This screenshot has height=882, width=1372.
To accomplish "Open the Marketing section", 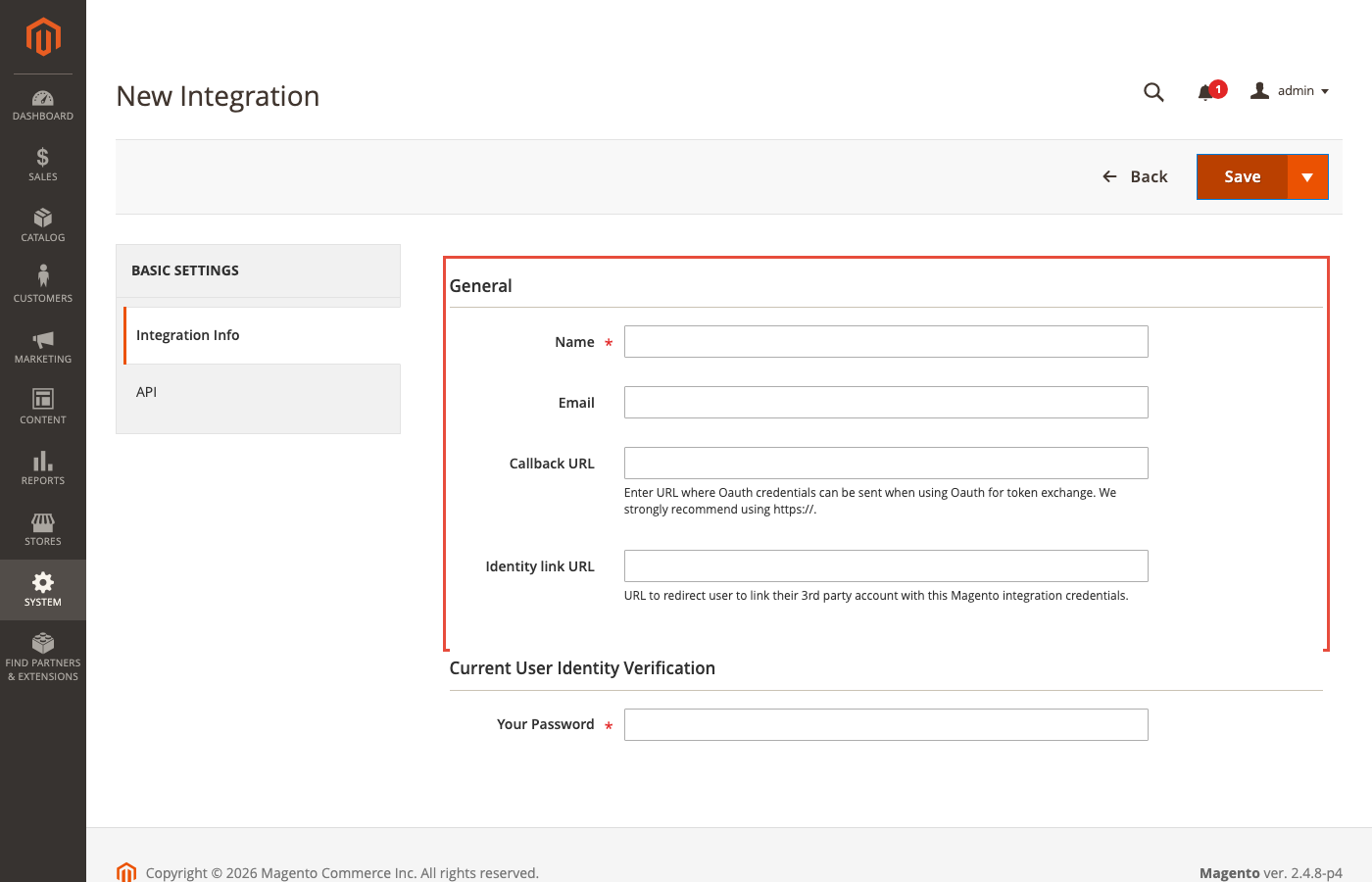I will pos(42,347).
